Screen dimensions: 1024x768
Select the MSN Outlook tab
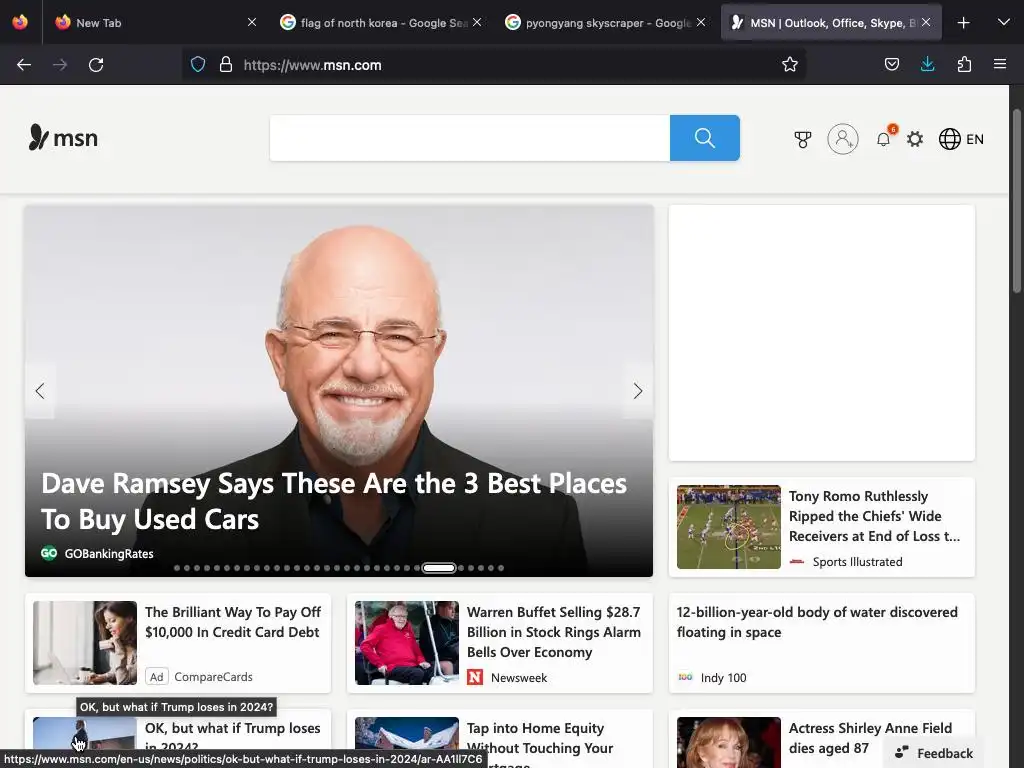click(x=831, y=23)
